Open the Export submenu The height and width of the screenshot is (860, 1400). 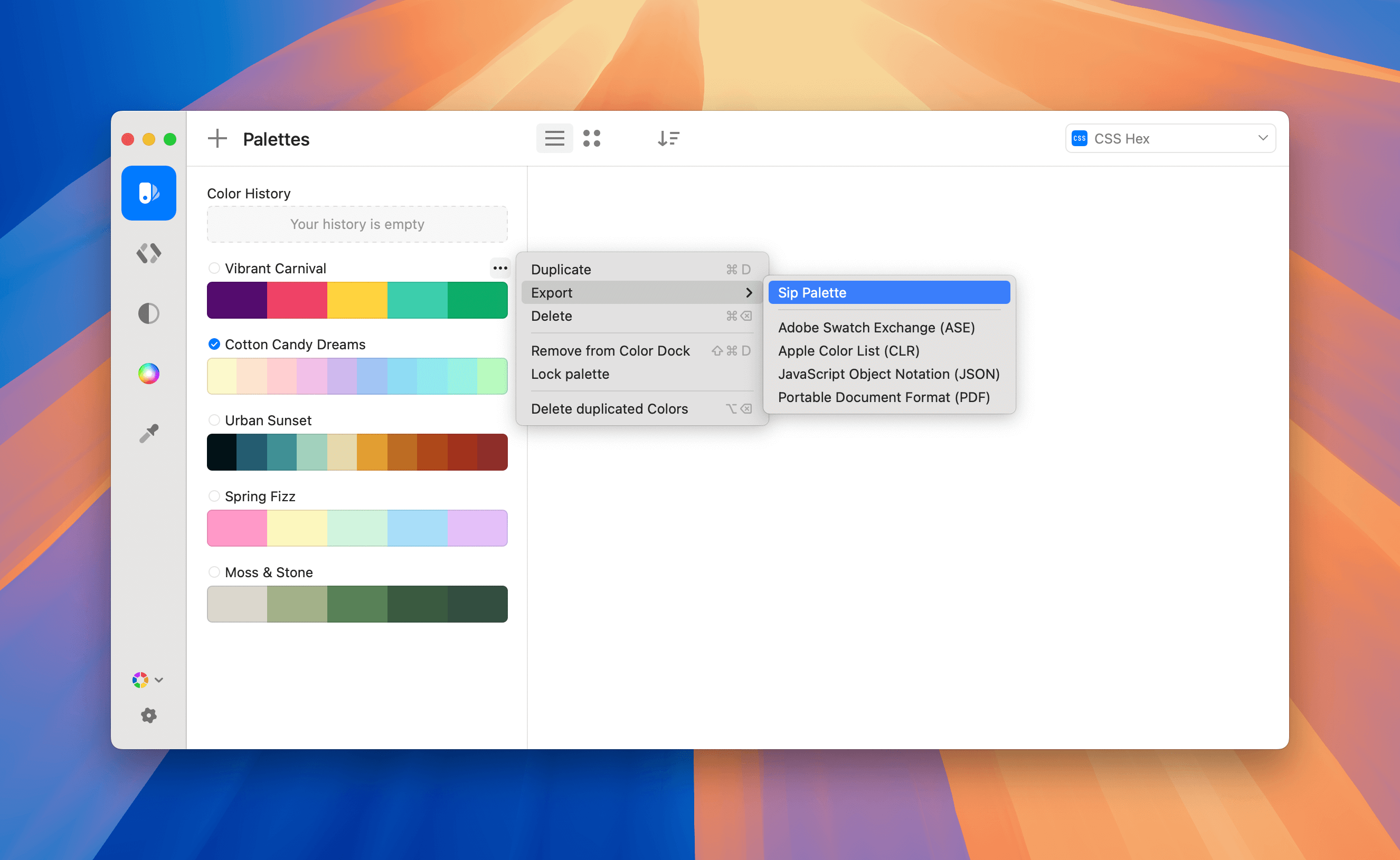pos(641,292)
